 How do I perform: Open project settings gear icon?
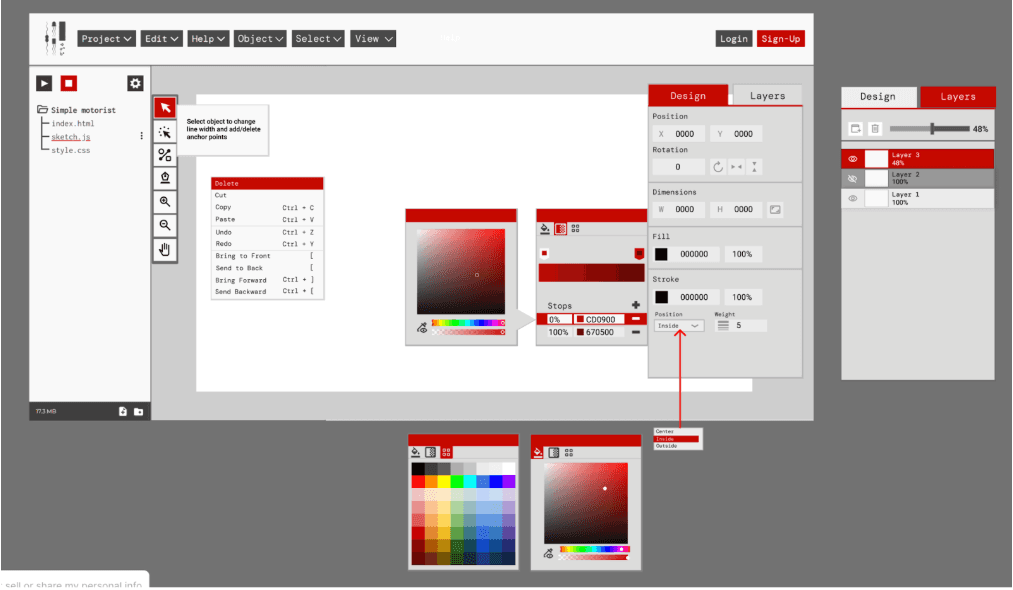point(135,83)
